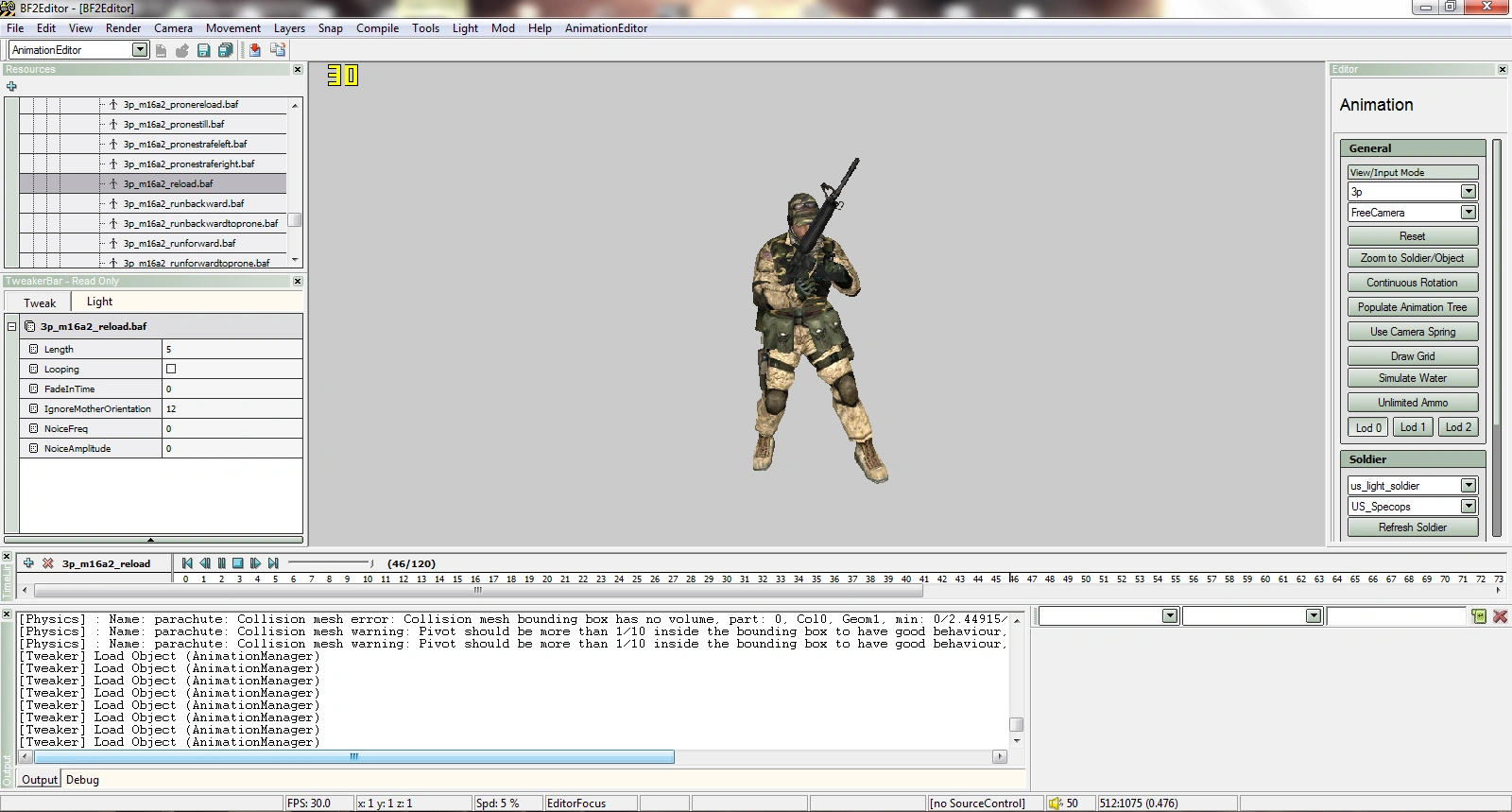Click the playback speed slider

pyautogui.click(x=331, y=563)
